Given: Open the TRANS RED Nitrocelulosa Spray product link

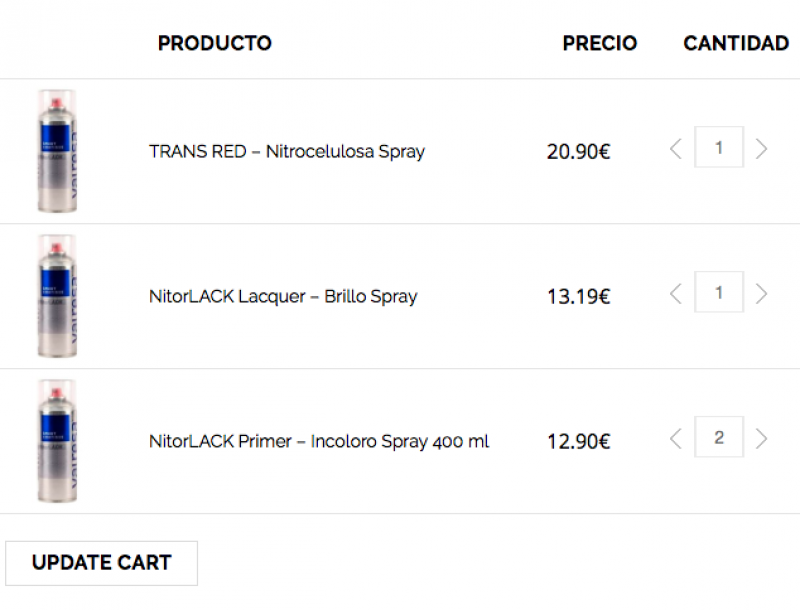Looking at the screenshot, I should click(x=287, y=152).
